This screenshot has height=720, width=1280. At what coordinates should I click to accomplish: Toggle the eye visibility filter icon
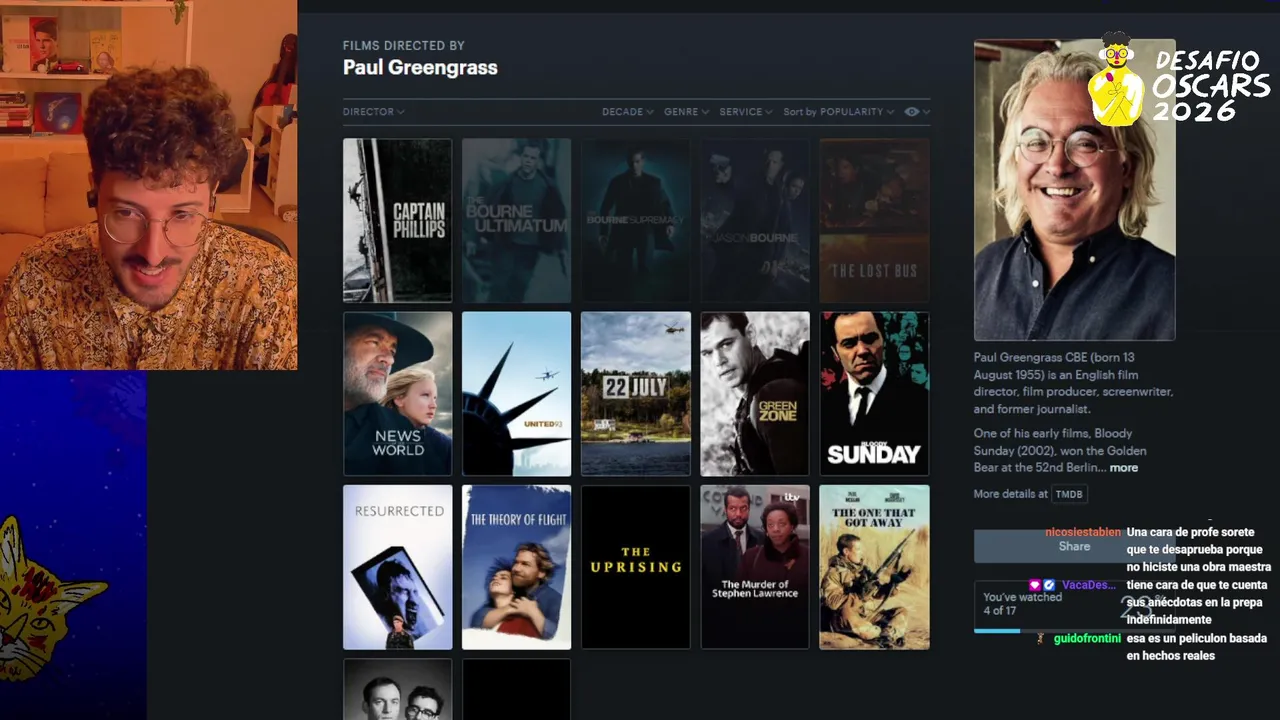click(x=912, y=112)
